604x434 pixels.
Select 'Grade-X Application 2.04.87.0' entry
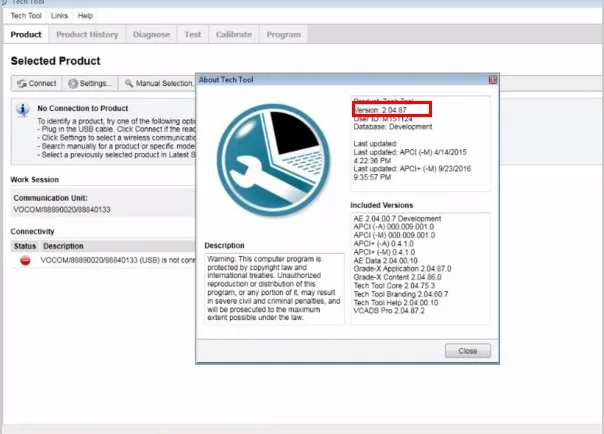[x=402, y=269]
